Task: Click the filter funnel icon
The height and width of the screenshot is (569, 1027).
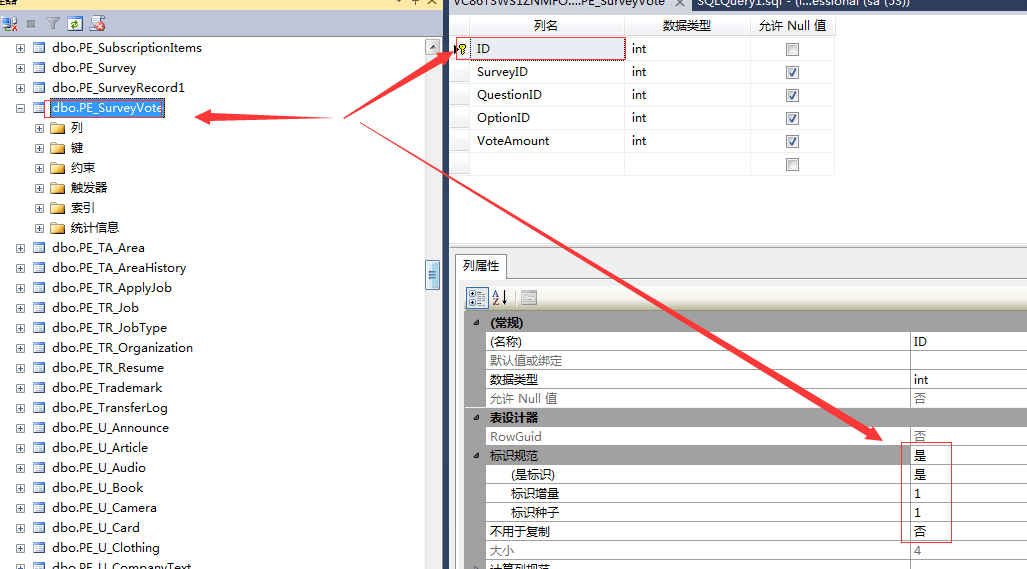Action: (53, 22)
